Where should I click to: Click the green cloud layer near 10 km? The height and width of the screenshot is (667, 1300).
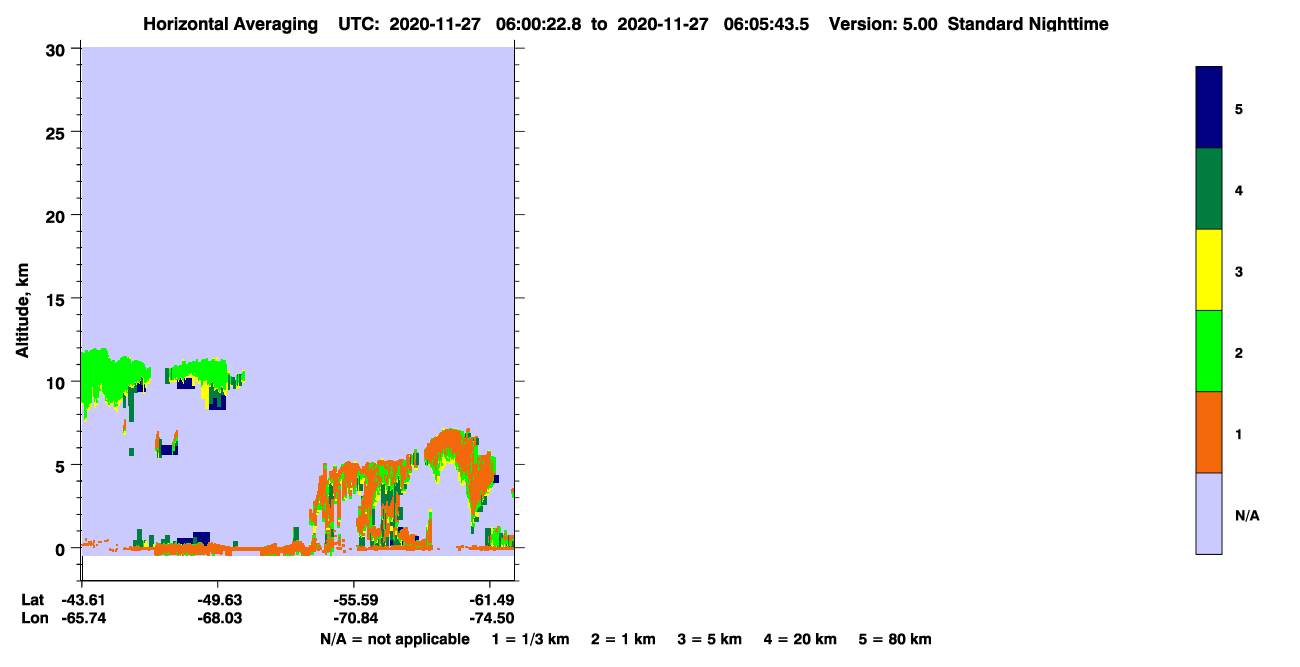coord(110,372)
